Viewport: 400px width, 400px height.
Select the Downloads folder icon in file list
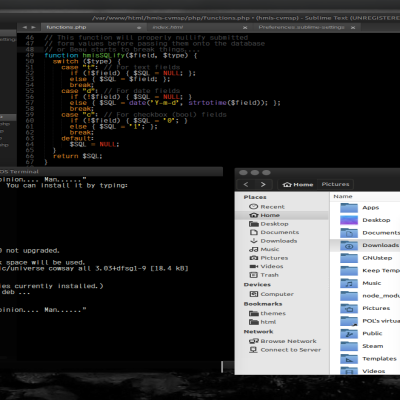pos(349,245)
